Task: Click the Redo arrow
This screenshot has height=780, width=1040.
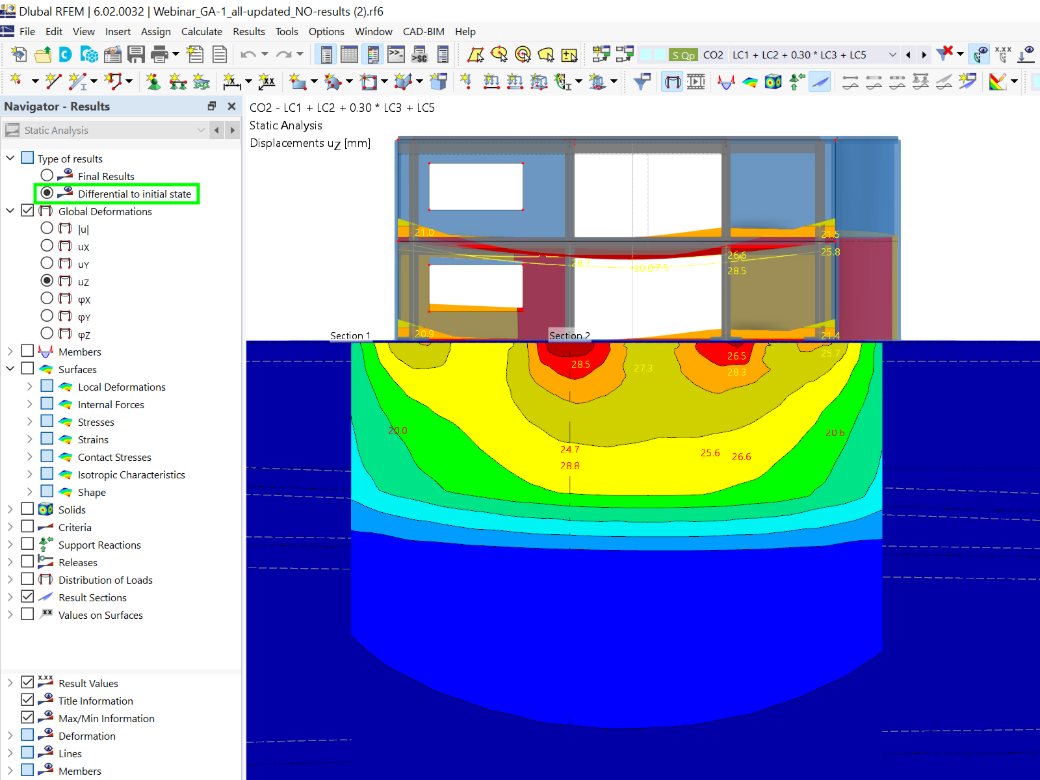Action: coord(283,54)
